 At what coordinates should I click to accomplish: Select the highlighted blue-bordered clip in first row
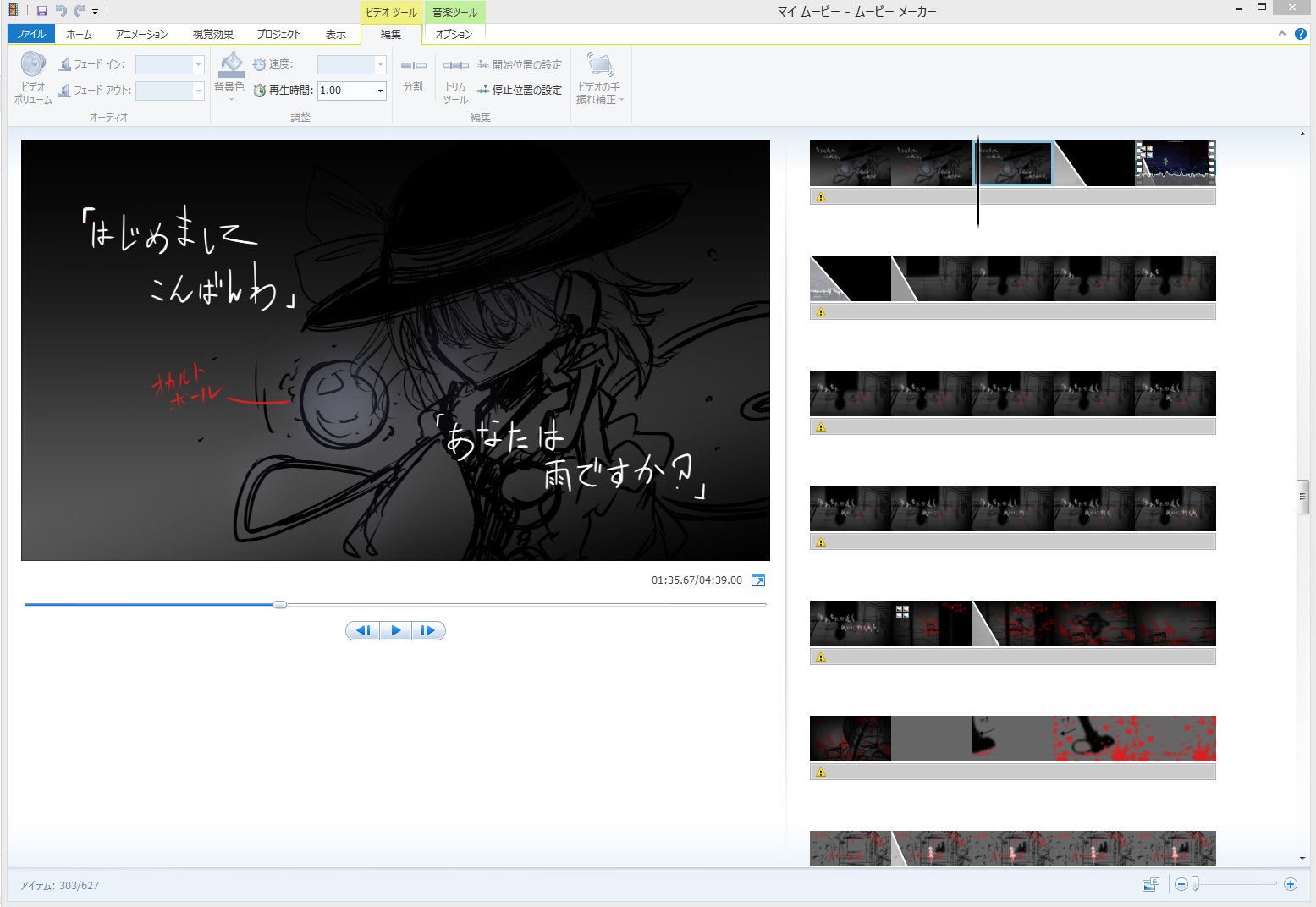[x=1014, y=163]
